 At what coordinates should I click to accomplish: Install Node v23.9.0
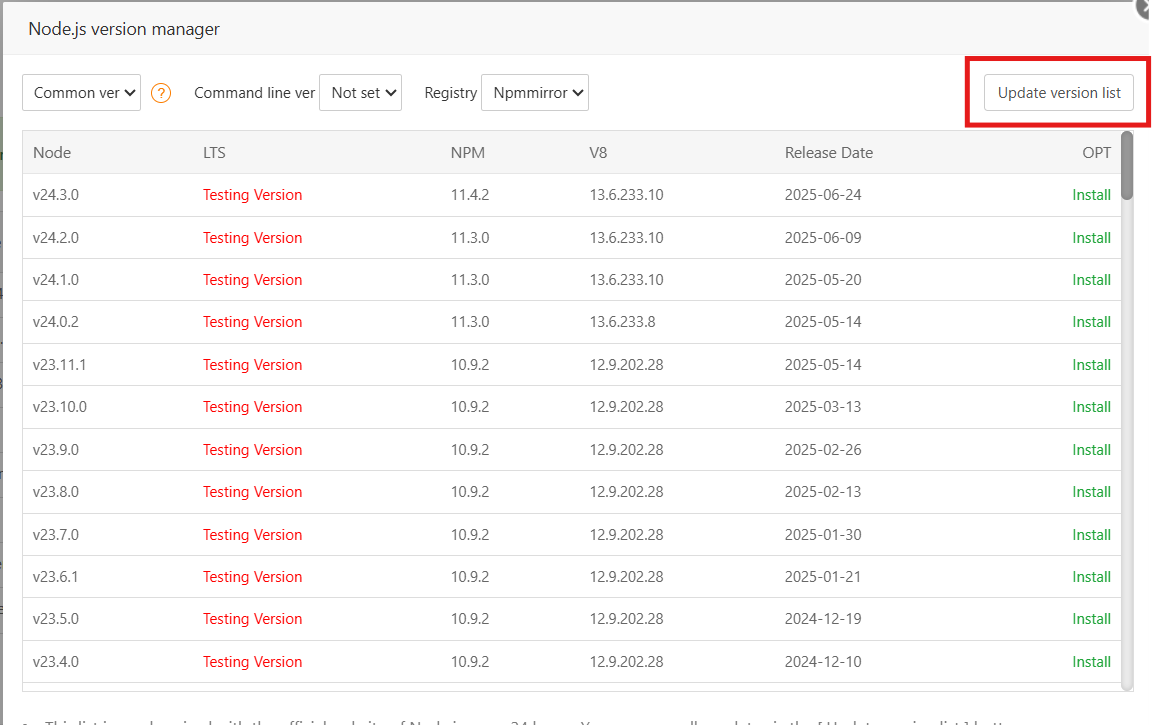coord(1091,450)
